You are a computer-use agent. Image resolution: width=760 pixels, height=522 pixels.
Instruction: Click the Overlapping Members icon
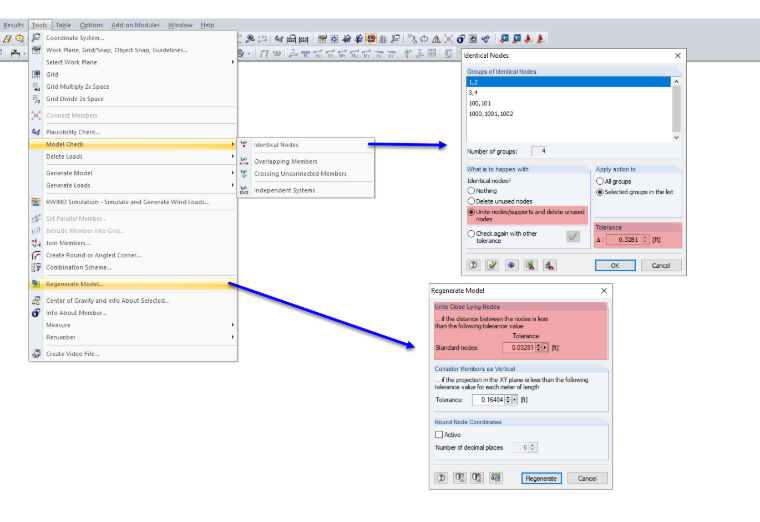click(x=244, y=161)
